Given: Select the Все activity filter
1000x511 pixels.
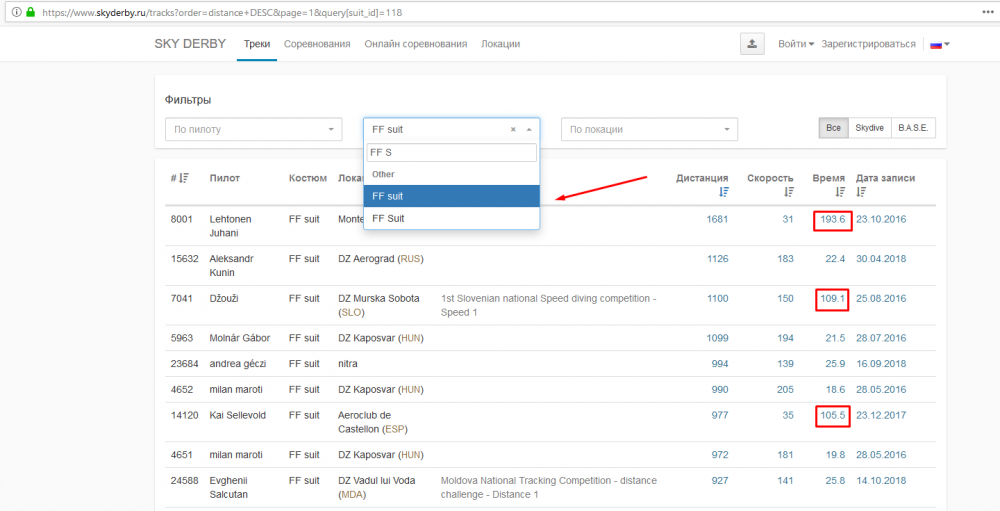Looking at the screenshot, I should pos(833,128).
